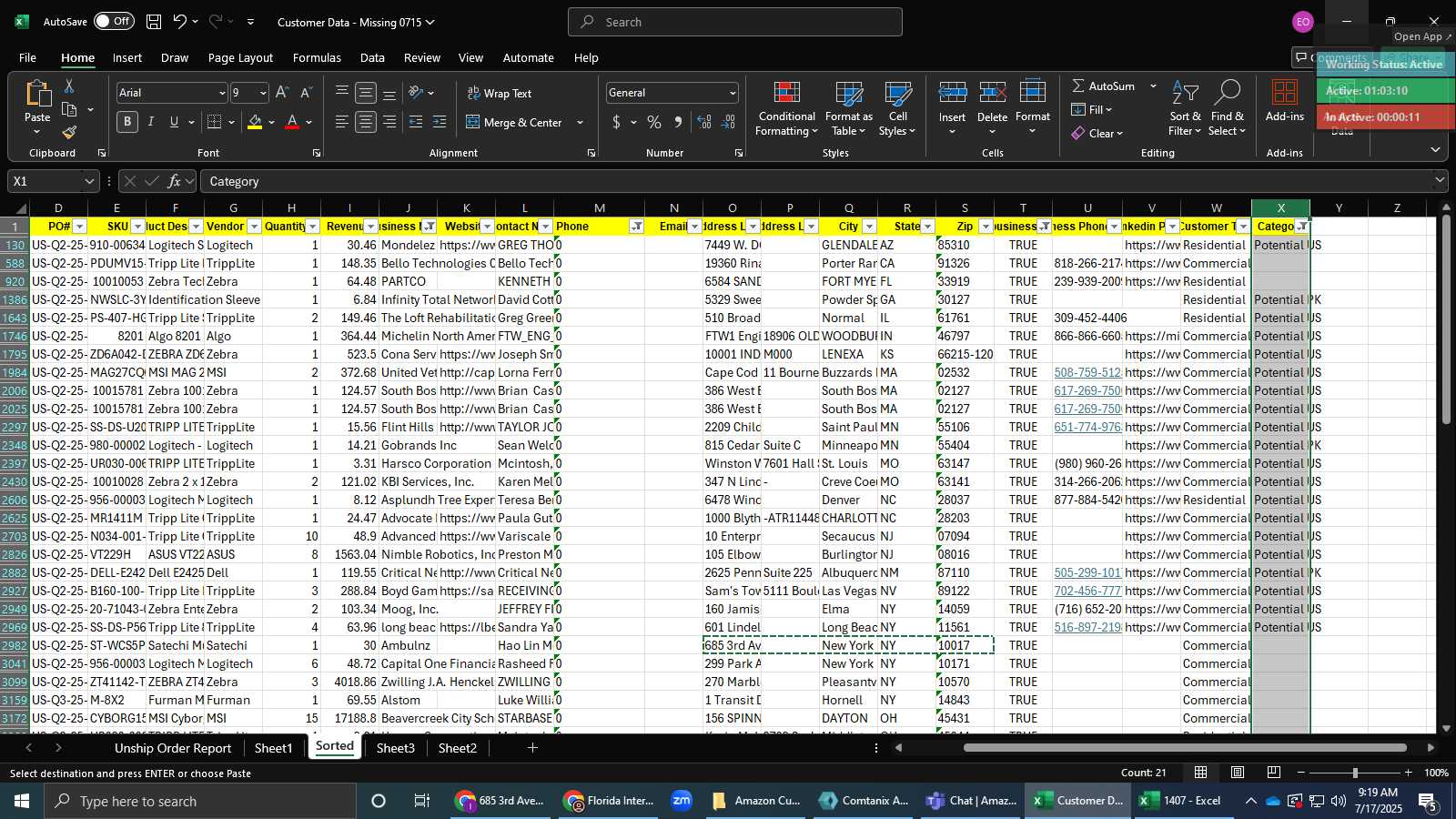Screen dimensions: 1456x819
Task: Switch to Unship Order Report sheet
Action: (x=173, y=748)
